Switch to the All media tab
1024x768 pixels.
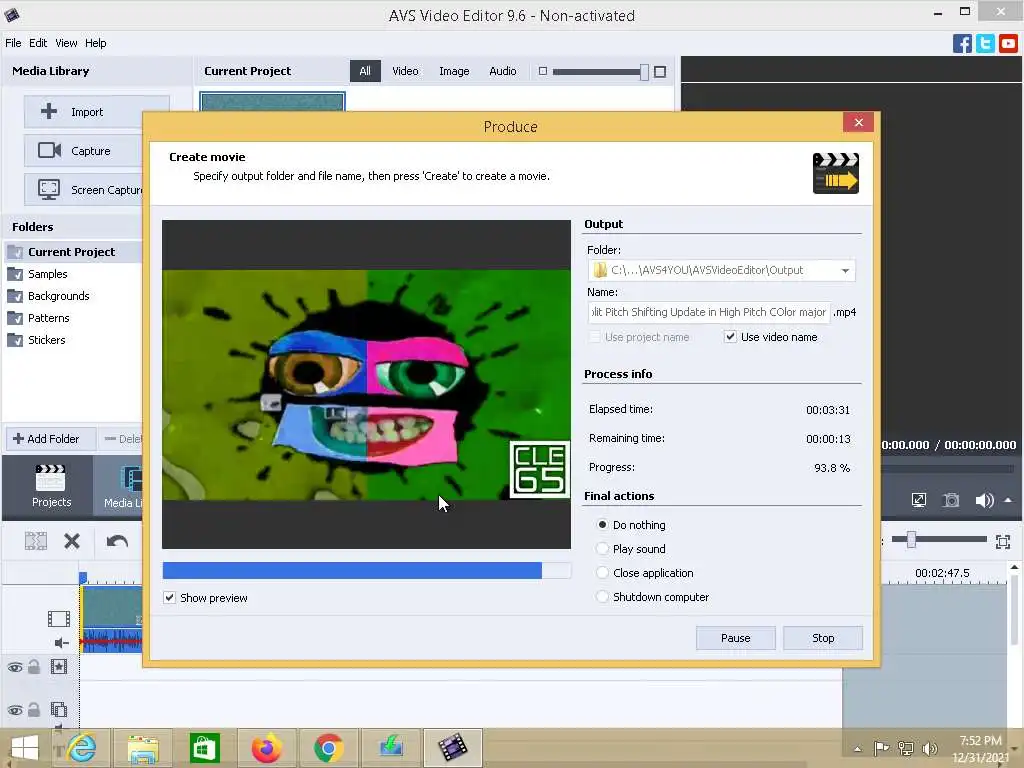[x=365, y=71]
